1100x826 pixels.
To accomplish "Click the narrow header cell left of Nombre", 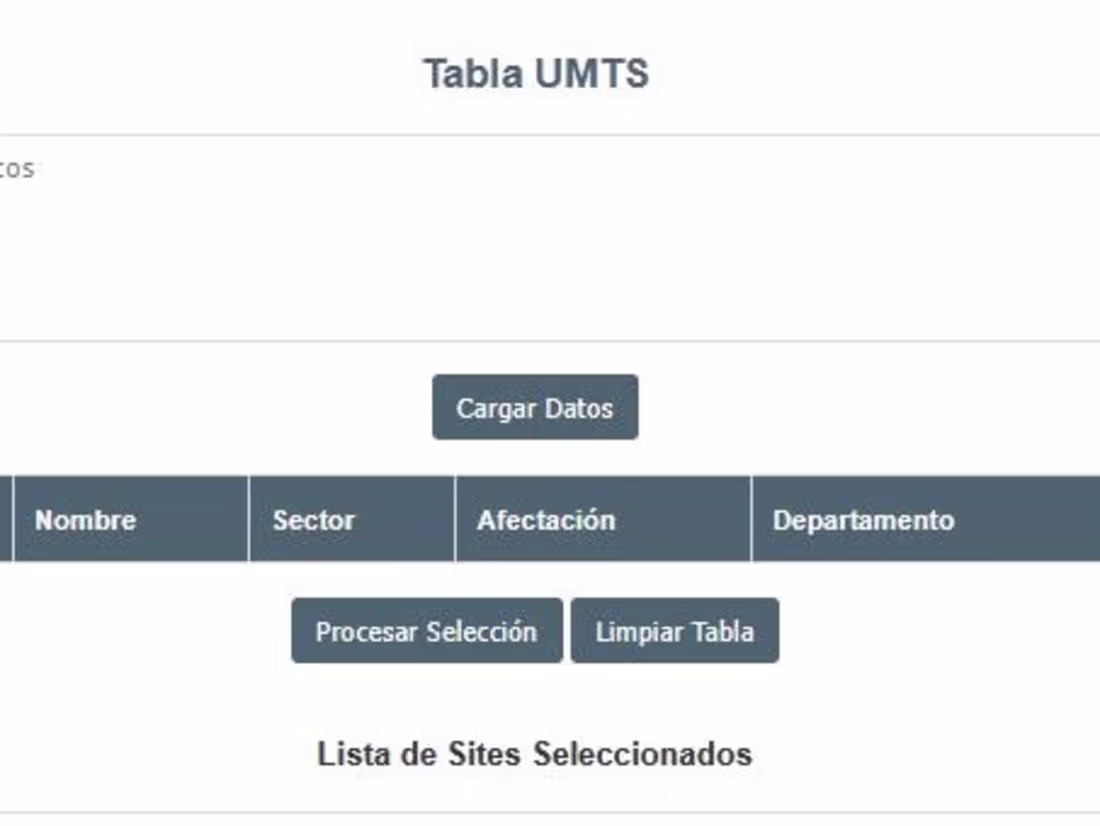I will tap(5, 520).
